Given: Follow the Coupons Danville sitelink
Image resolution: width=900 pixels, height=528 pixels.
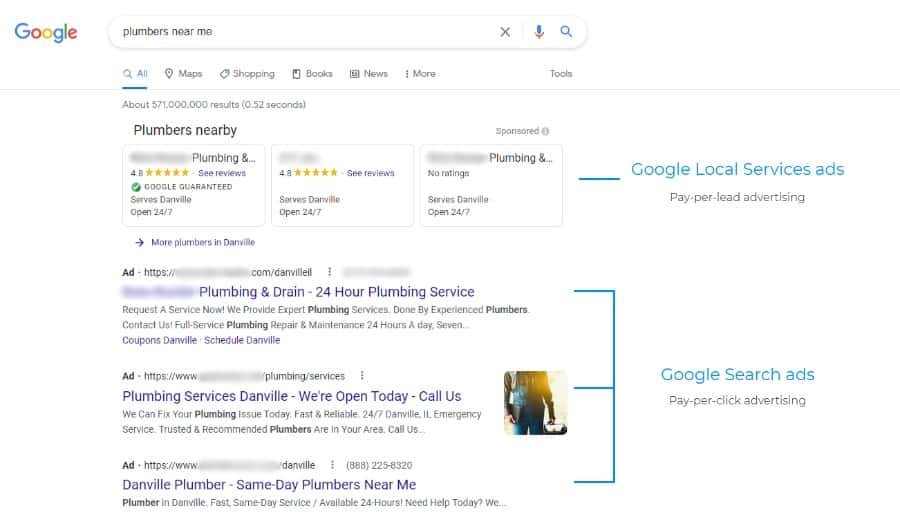Looking at the screenshot, I should coord(160,340).
